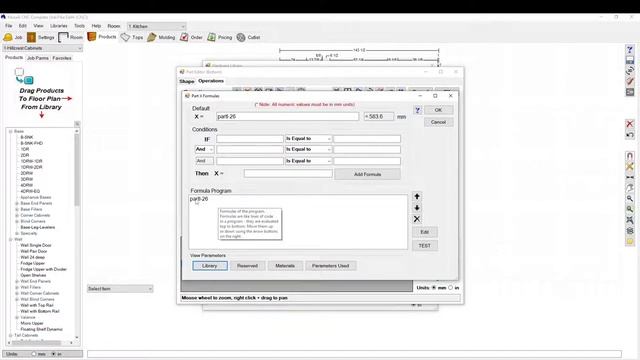
Task: Click red X delete icon in right toolbar
Action: click(630, 124)
